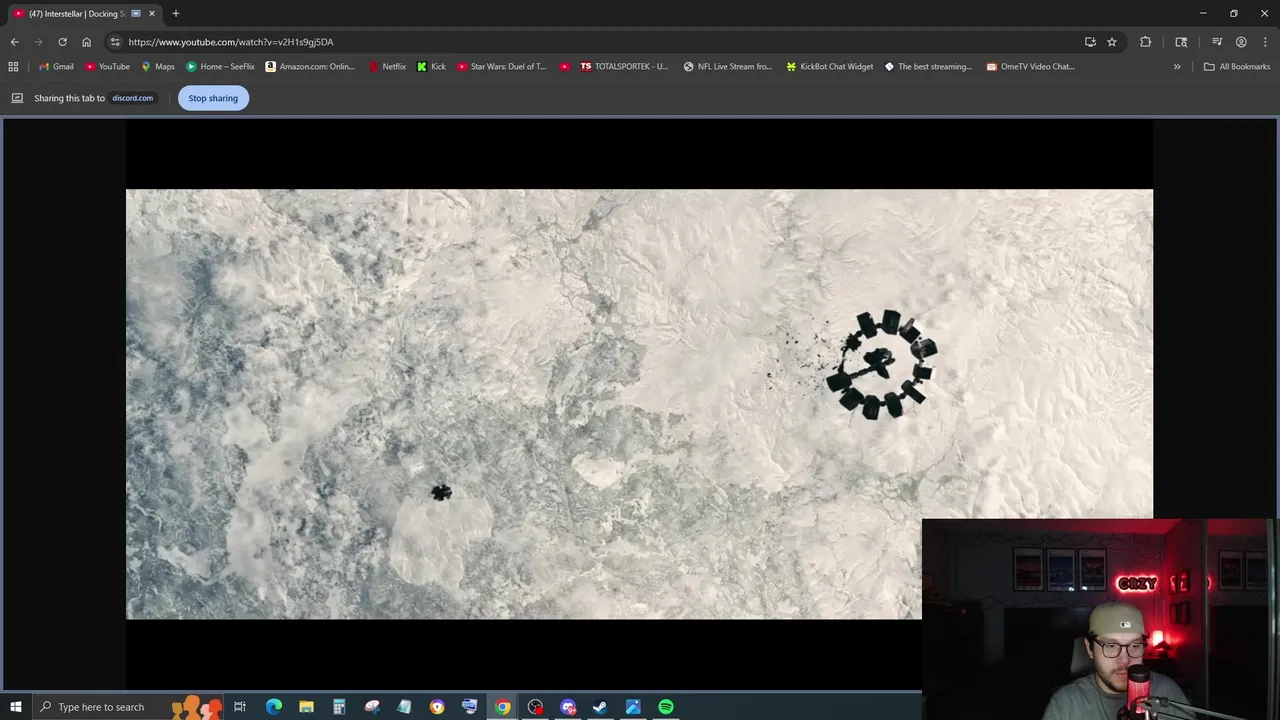Open the install/cast icon in address bar
The height and width of the screenshot is (720, 1280).
(x=1090, y=42)
